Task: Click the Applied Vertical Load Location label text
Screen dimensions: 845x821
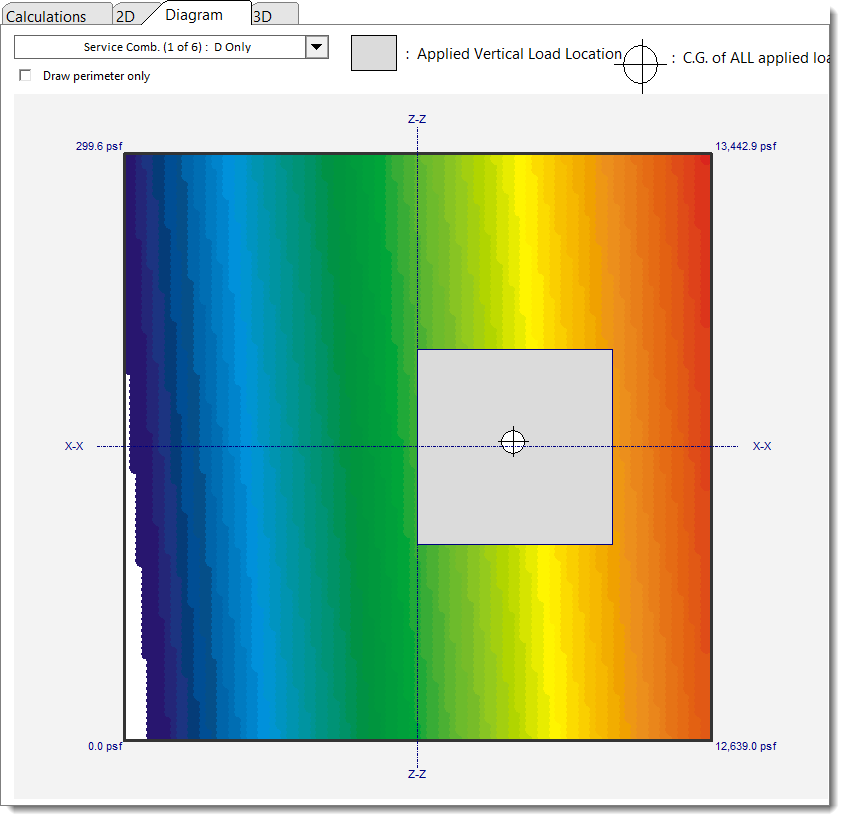Action: tap(517, 54)
